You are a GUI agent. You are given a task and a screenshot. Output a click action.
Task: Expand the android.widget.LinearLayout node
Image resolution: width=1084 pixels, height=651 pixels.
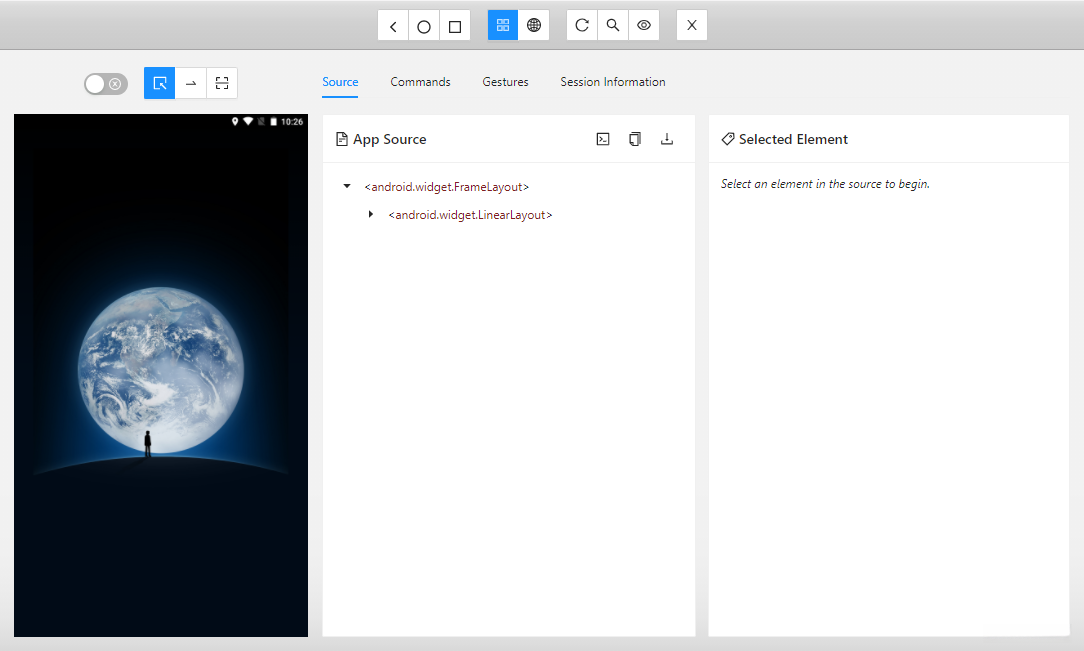pyautogui.click(x=371, y=215)
